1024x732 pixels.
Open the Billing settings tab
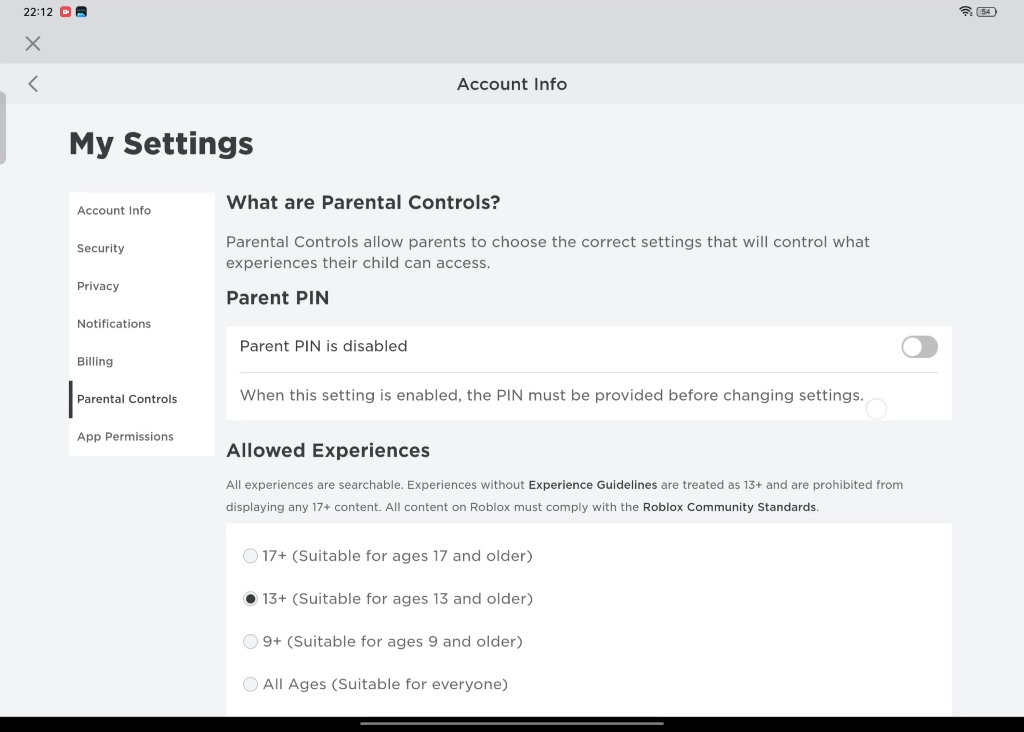point(95,362)
